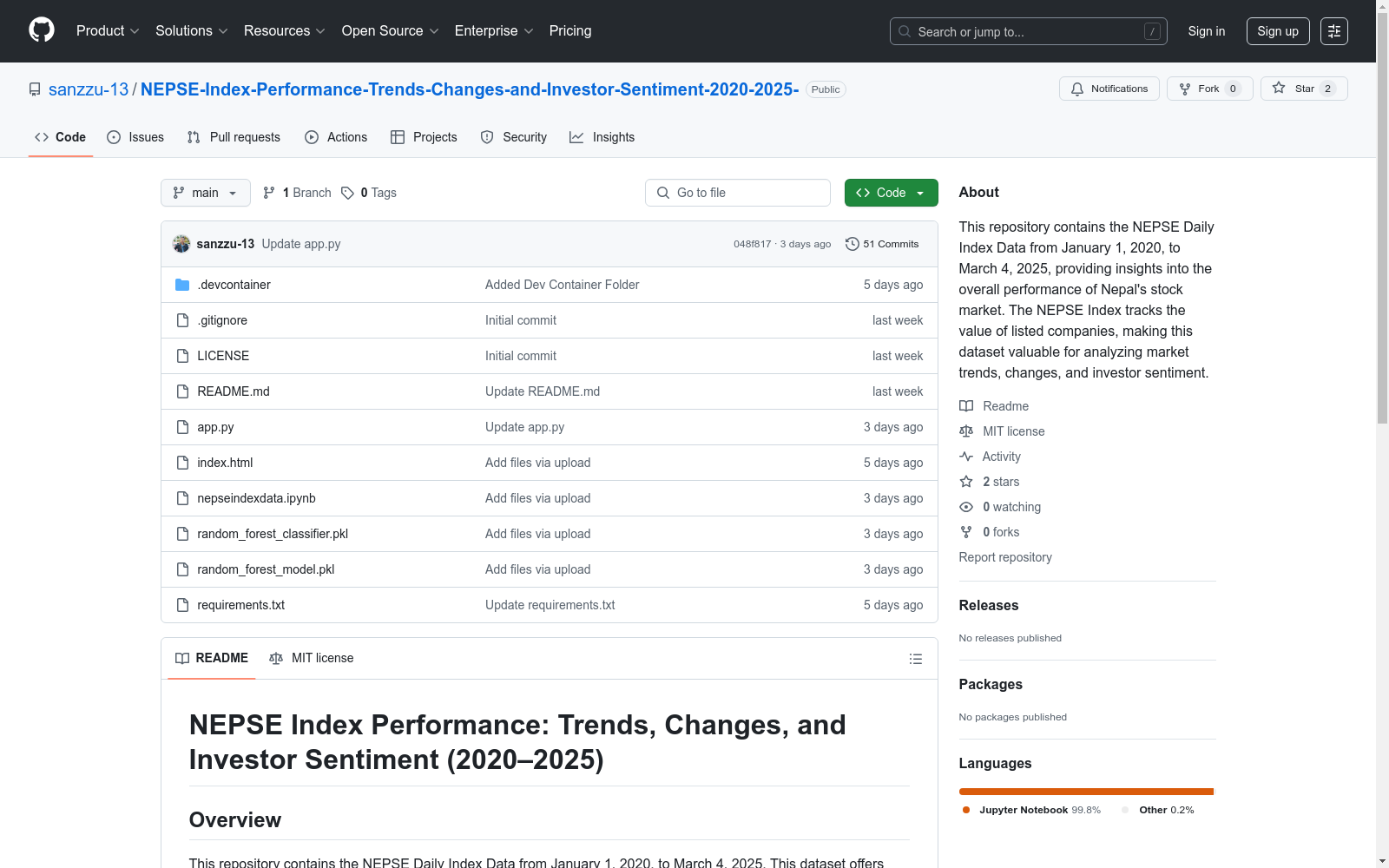Click the file icon beside .gitignore
The image size is (1389, 868).
click(182, 320)
